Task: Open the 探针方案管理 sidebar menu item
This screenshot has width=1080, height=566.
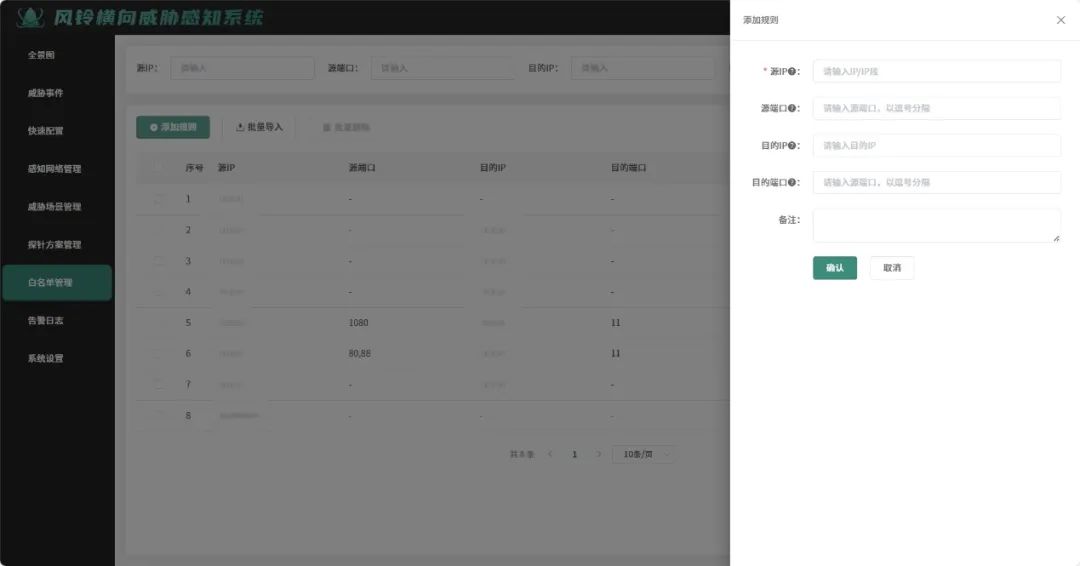Action: [x=54, y=244]
